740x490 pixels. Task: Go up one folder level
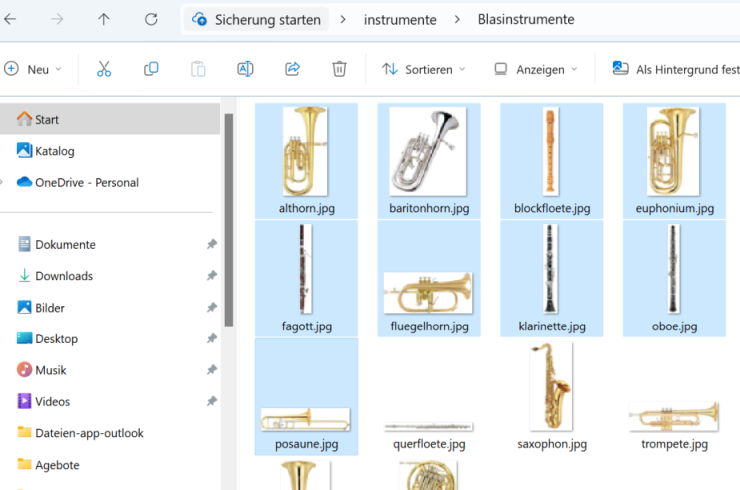[104, 19]
